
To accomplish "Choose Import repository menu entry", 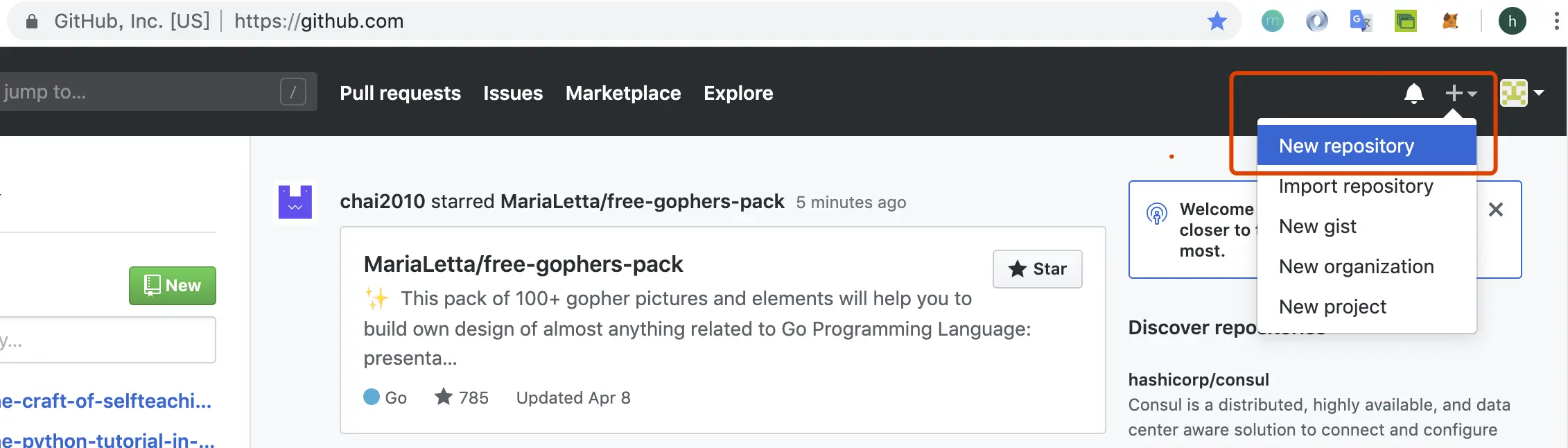I will pyautogui.click(x=1356, y=187).
